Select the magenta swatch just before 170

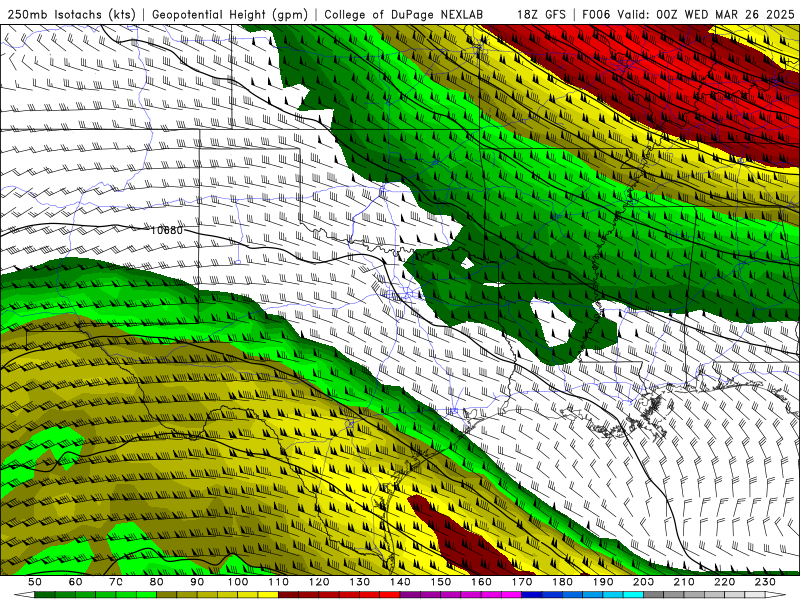coord(512,595)
